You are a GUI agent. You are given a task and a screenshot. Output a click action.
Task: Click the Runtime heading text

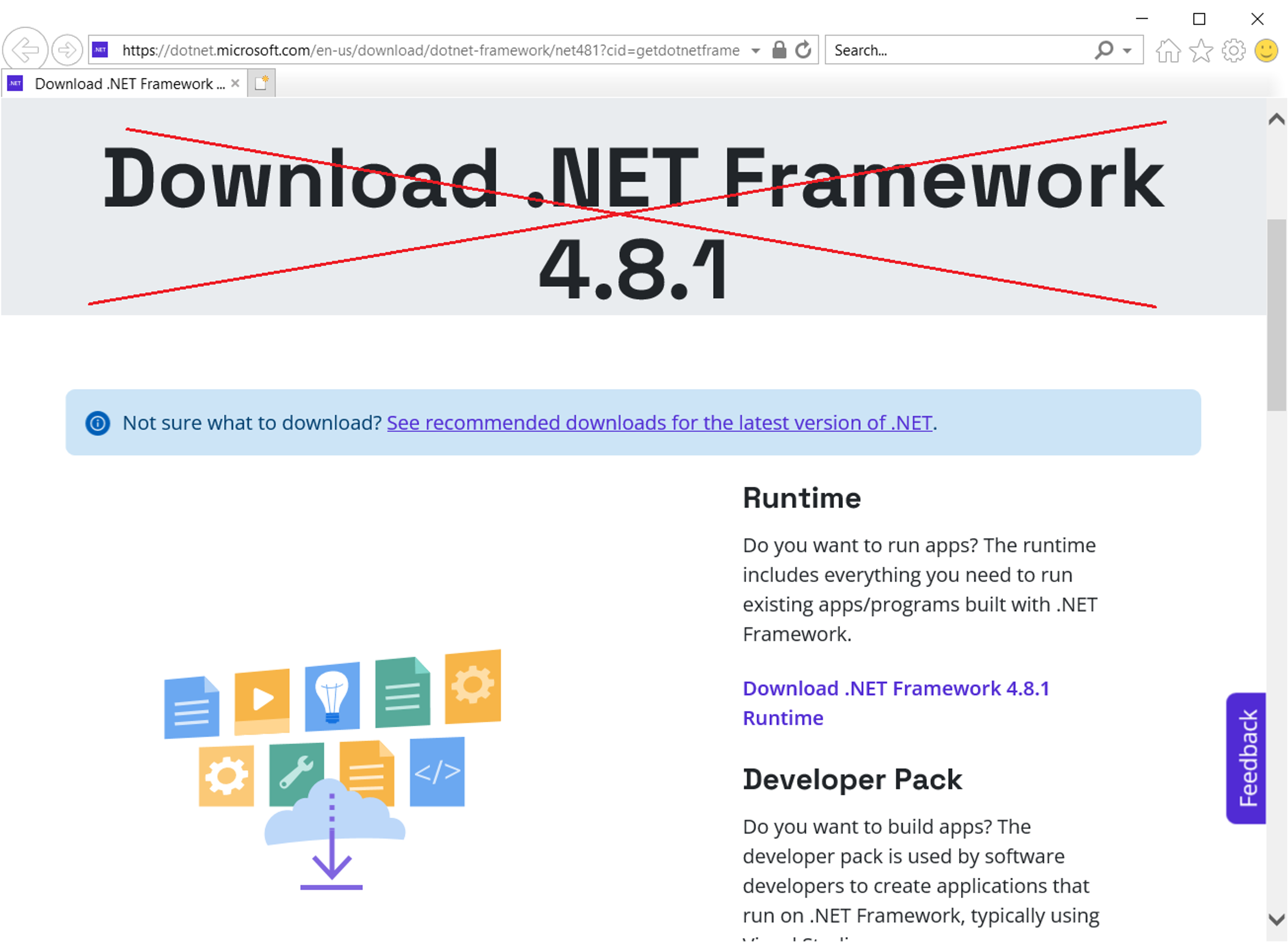click(x=802, y=498)
